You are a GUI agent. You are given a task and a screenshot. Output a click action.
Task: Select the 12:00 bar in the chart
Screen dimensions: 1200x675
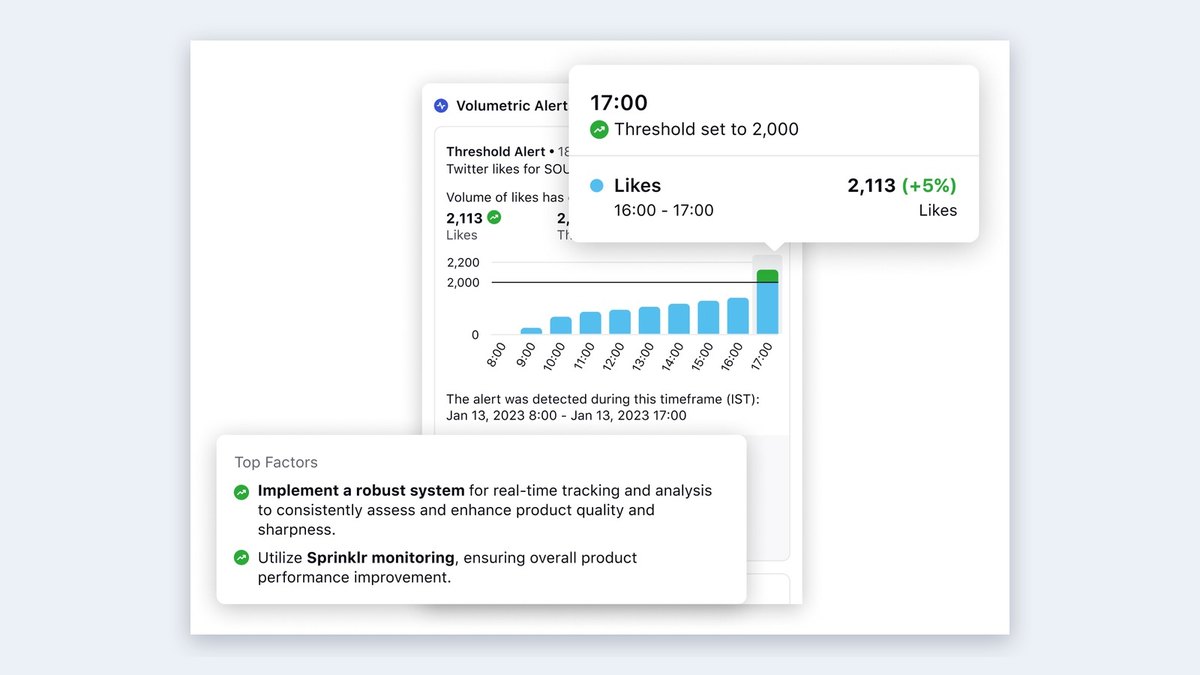[x=620, y=322]
